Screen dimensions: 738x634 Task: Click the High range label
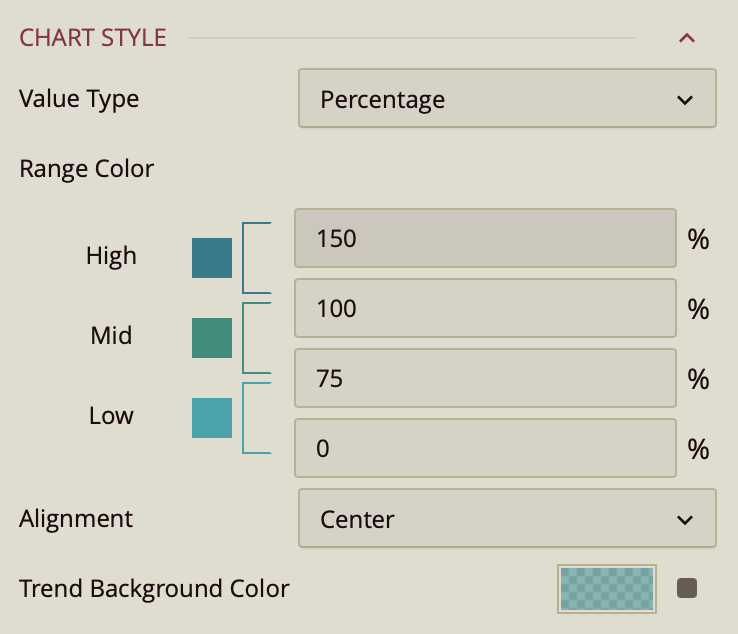click(x=111, y=256)
